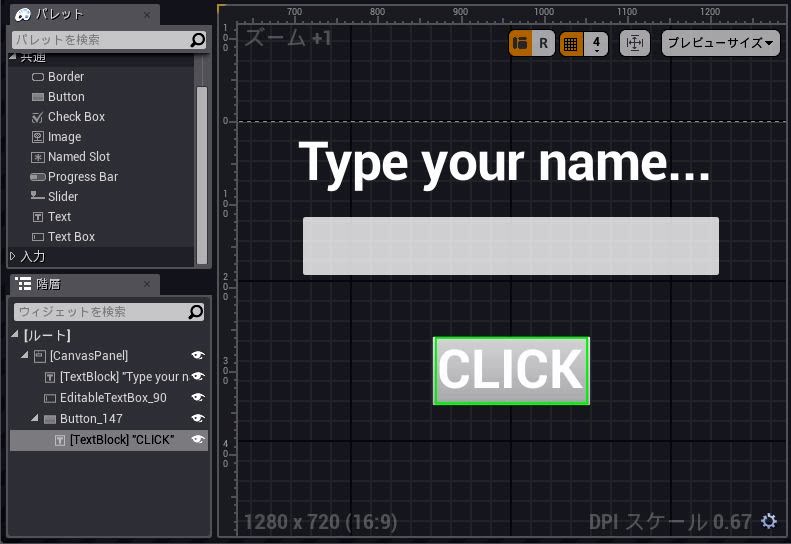Open the プレビューサイズ dropdown
Screen dimensions: 791x544
[x=720, y=44]
